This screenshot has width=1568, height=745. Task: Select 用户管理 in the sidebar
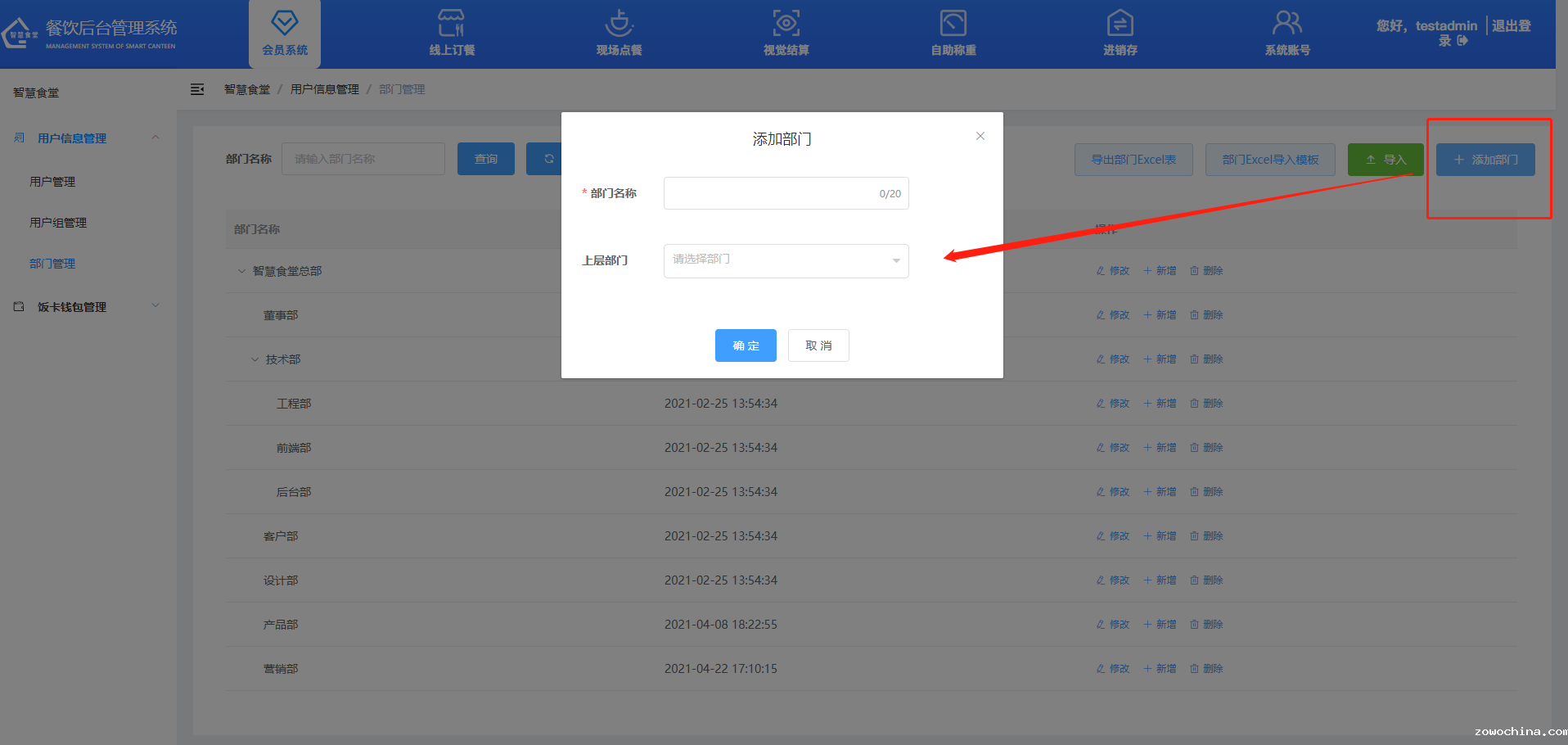pos(52,182)
